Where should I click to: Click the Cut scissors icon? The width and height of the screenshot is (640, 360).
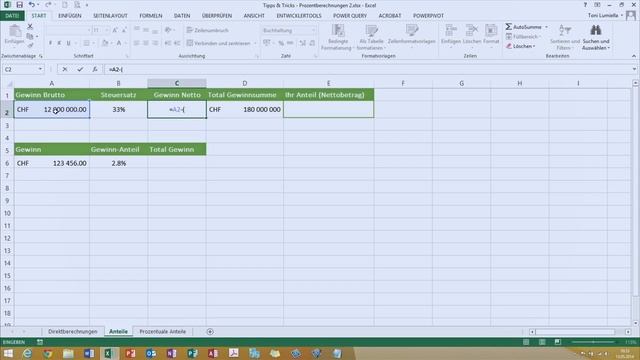30,27
